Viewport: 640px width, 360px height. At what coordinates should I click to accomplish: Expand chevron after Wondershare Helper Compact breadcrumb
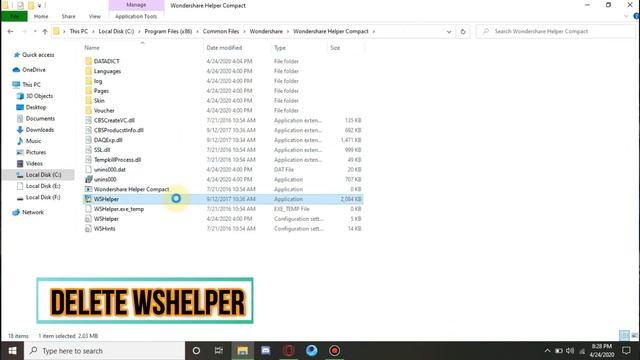(x=373, y=31)
